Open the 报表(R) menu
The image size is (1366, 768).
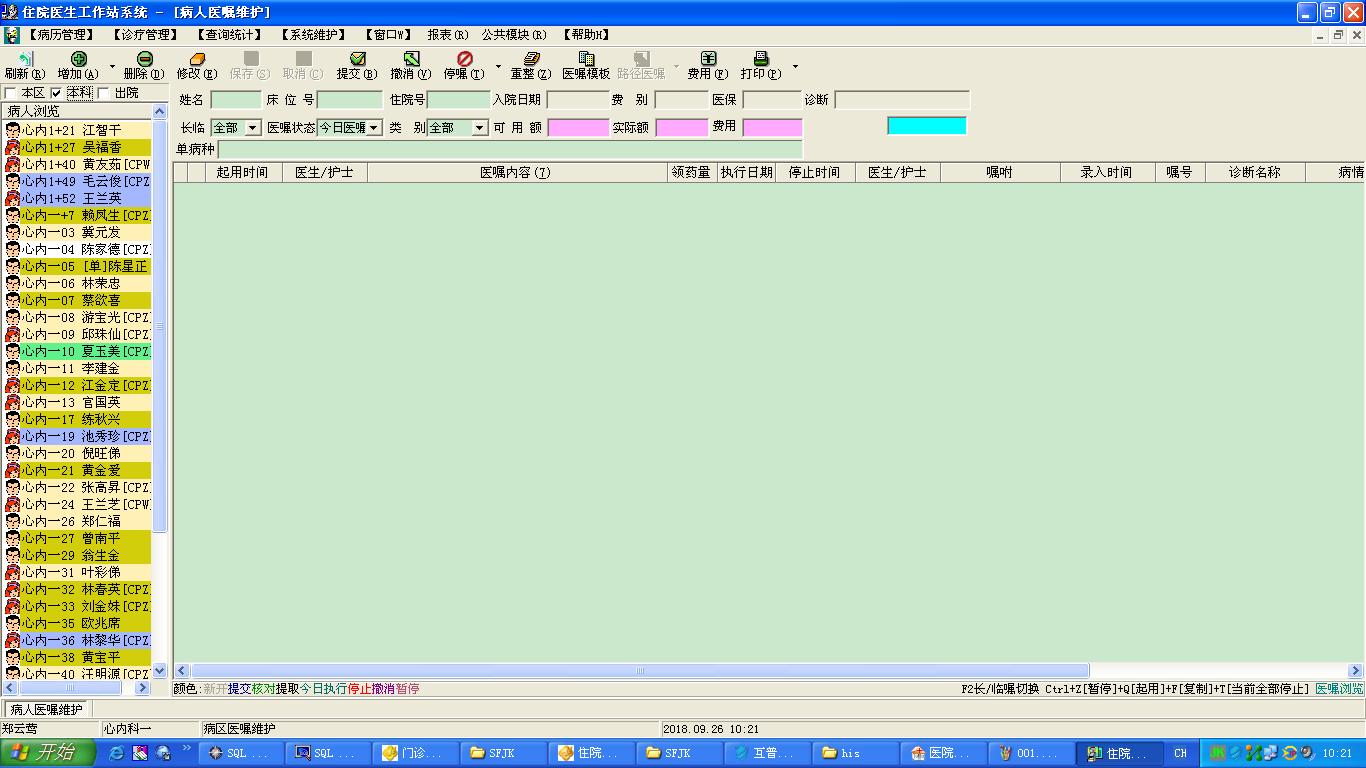click(x=448, y=35)
